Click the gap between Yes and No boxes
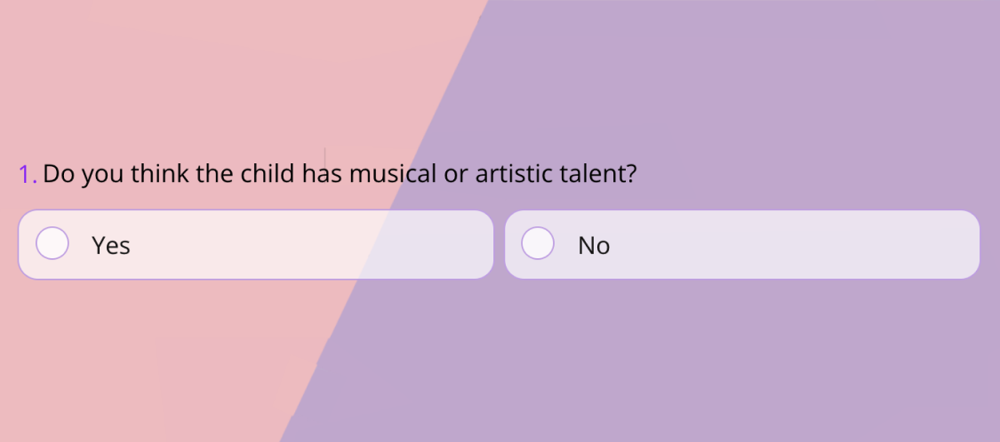1000x442 pixels. click(x=499, y=244)
